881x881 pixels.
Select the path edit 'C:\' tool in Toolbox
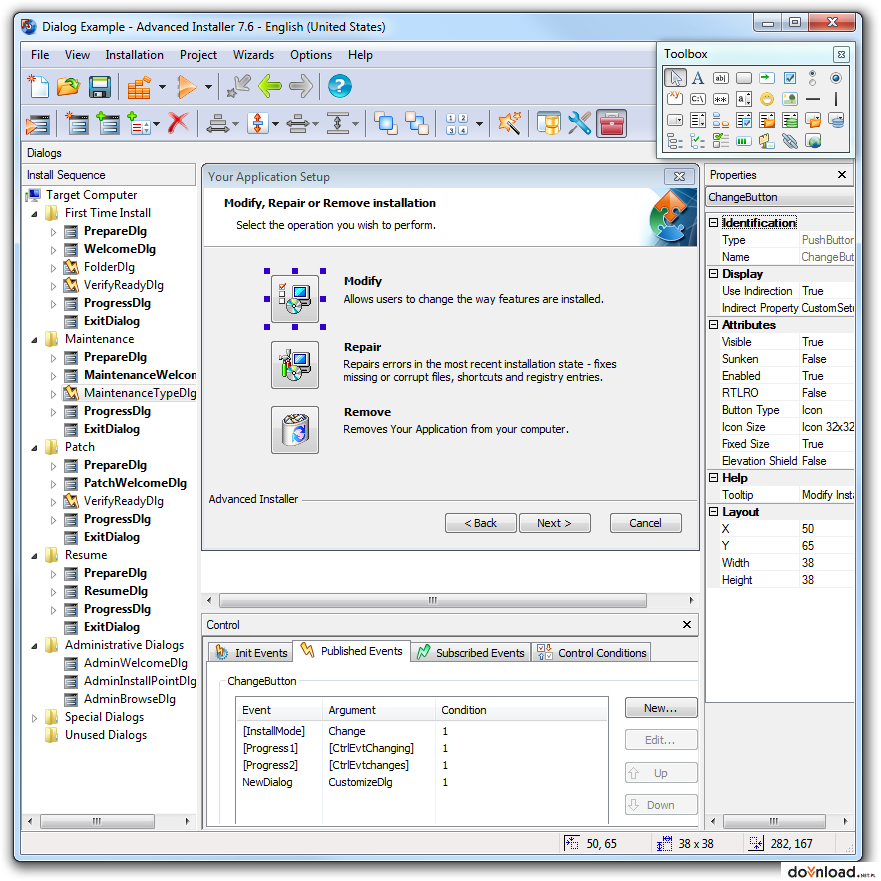[x=698, y=99]
